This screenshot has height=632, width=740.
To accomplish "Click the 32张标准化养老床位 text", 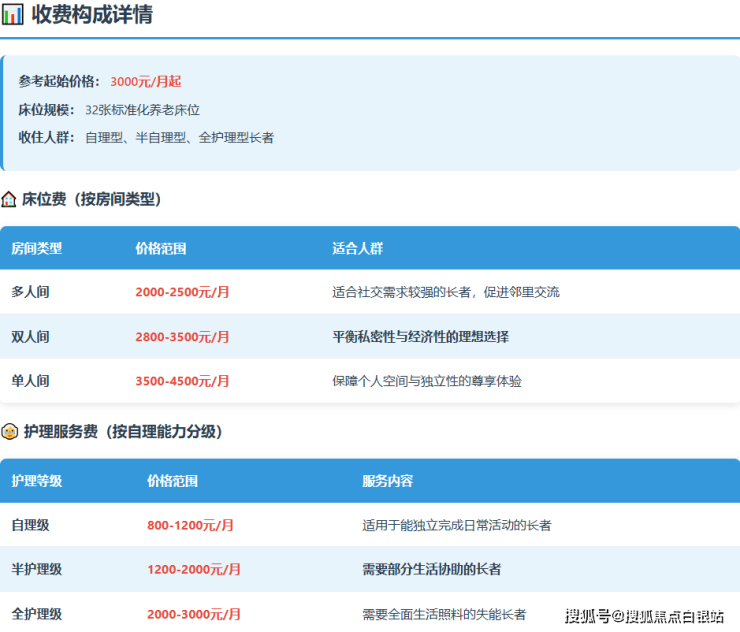I will (142, 110).
